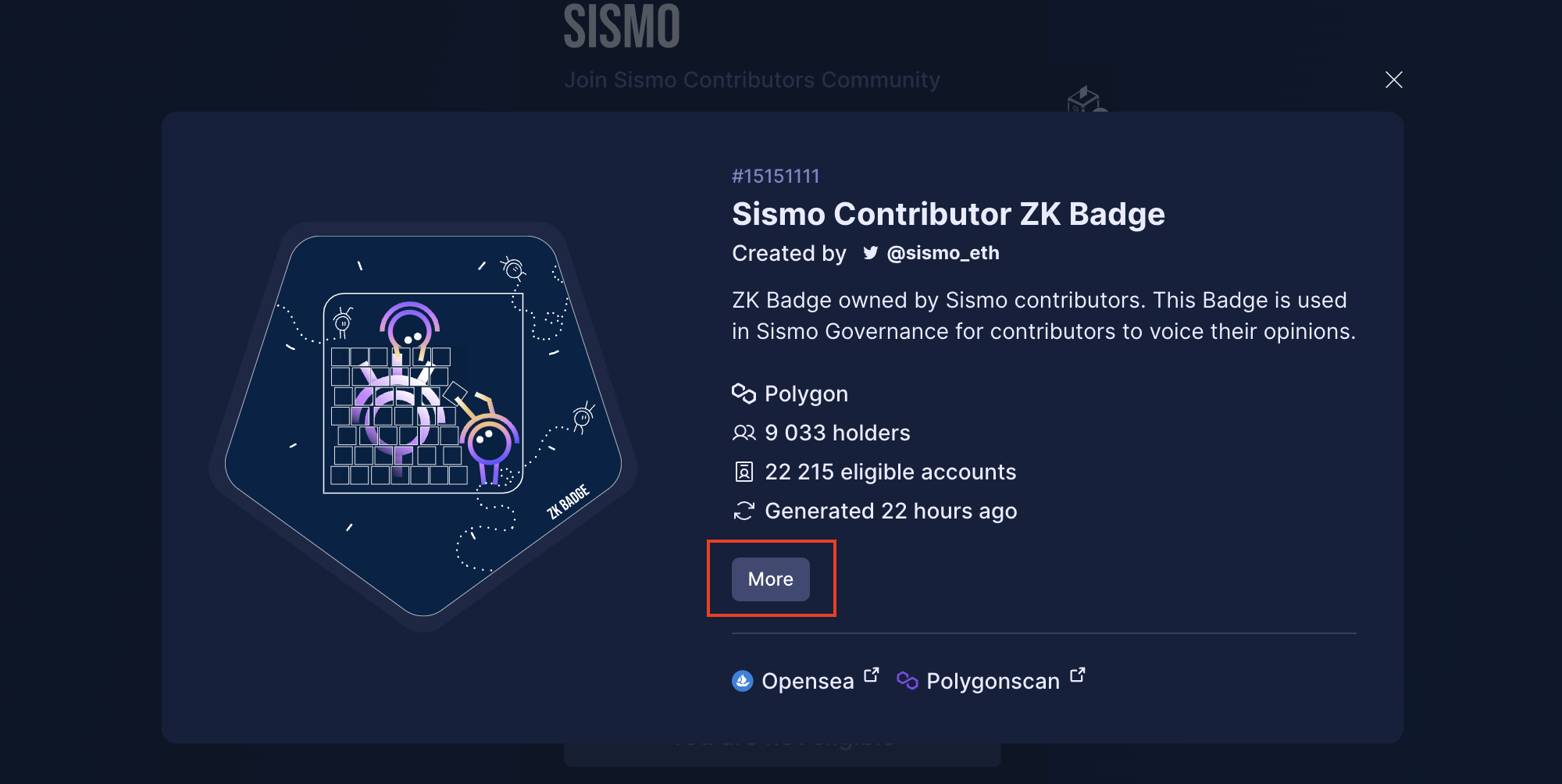Click external link arrow beside Polygonscan
The height and width of the screenshot is (784, 1562).
coord(1078,675)
